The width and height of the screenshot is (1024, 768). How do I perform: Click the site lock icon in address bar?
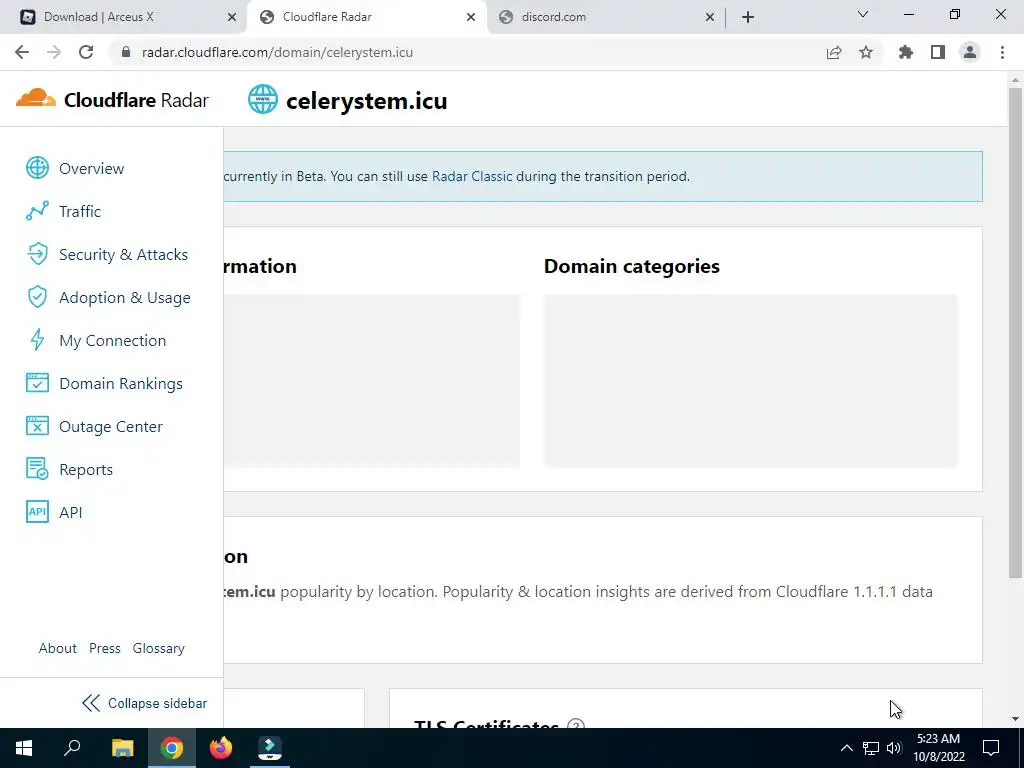(126, 52)
